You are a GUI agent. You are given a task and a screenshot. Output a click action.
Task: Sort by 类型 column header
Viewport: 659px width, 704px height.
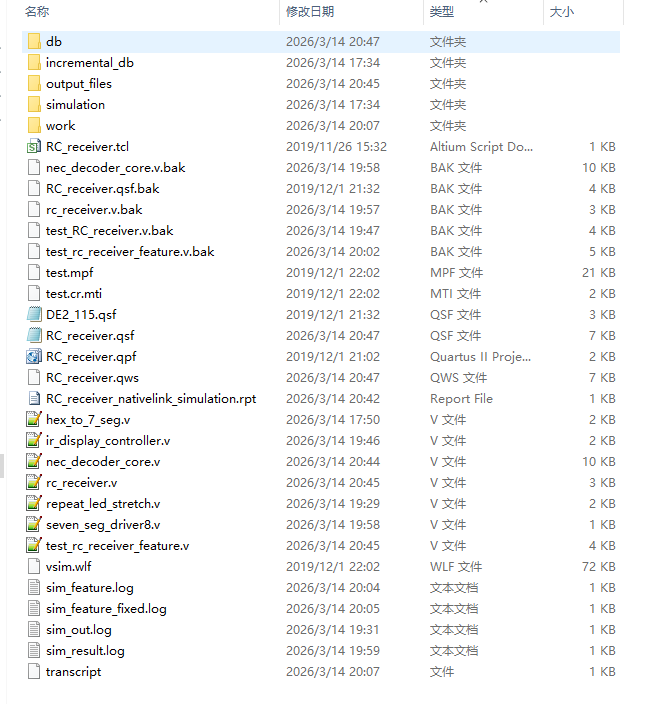(442, 12)
